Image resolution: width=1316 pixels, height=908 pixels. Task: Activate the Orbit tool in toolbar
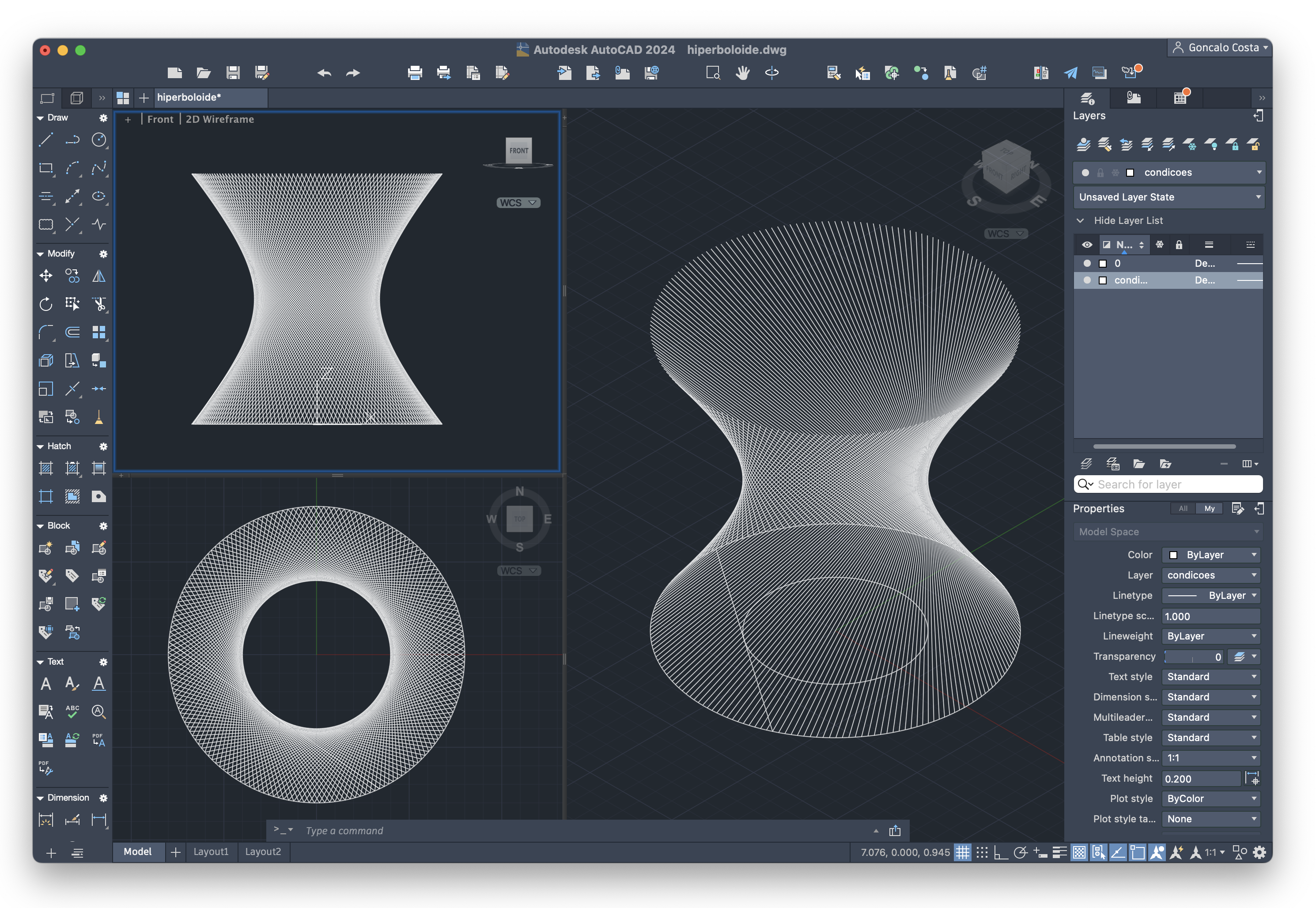coord(771,73)
